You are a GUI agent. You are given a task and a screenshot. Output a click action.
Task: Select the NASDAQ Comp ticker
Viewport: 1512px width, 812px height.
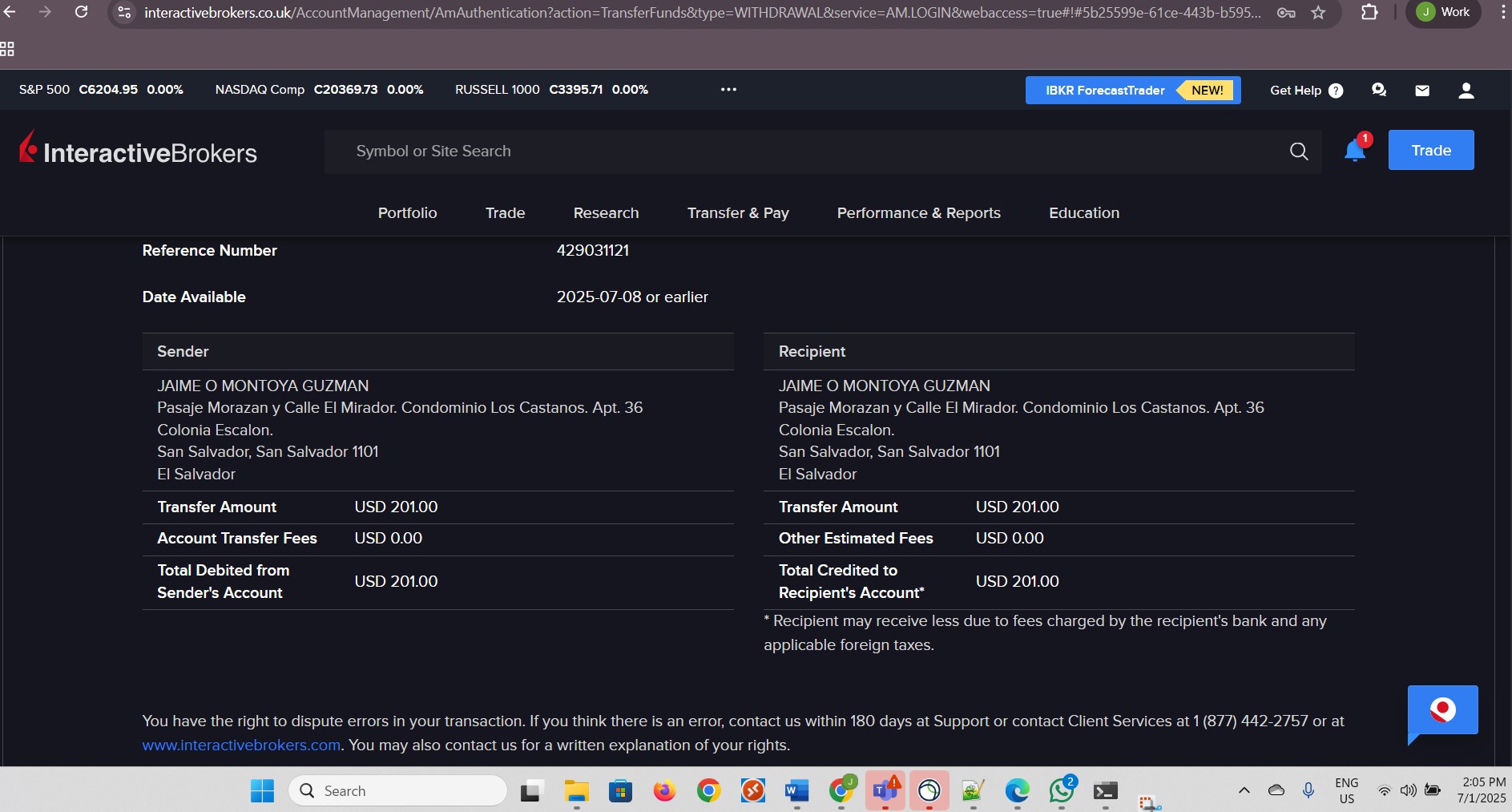coord(319,90)
